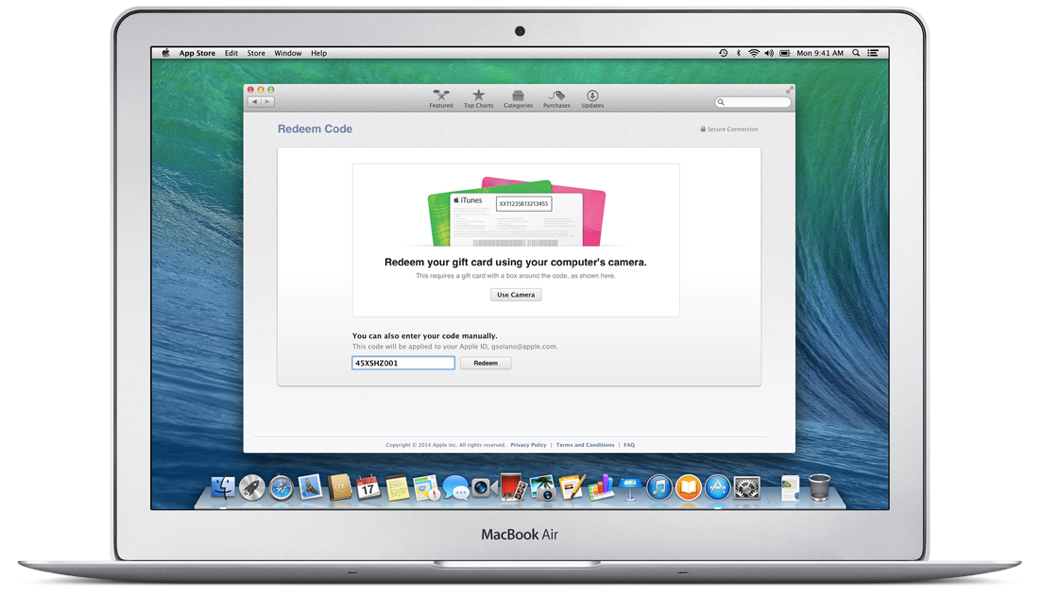The width and height of the screenshot is (1043, 598).
Task: Open the Wi-Fi status menu
Action: [753, 53]
